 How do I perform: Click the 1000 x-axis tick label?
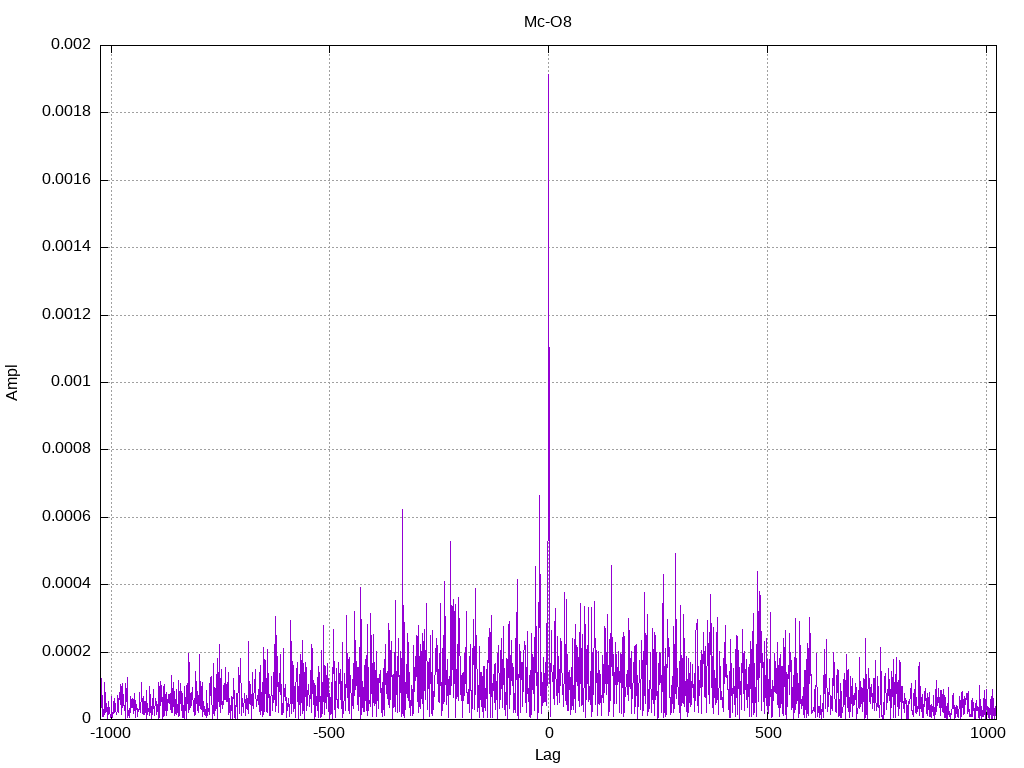(x=987, y=733)
